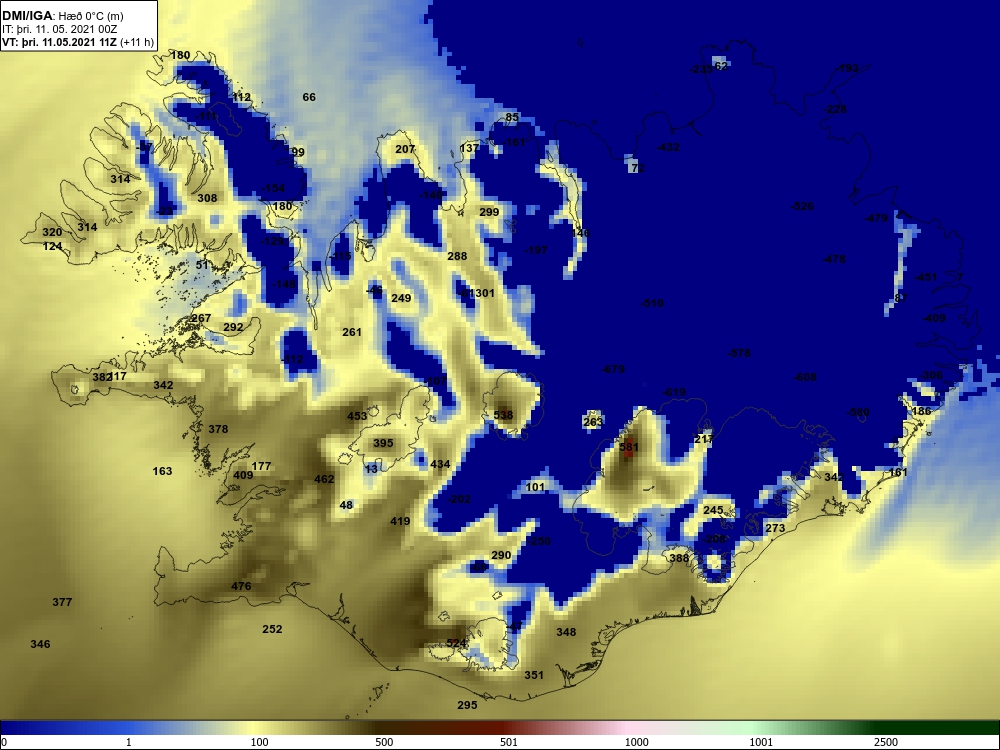Click the map value 245
The height and width of the screenshot is (750, 1000).
click(714, 510)
